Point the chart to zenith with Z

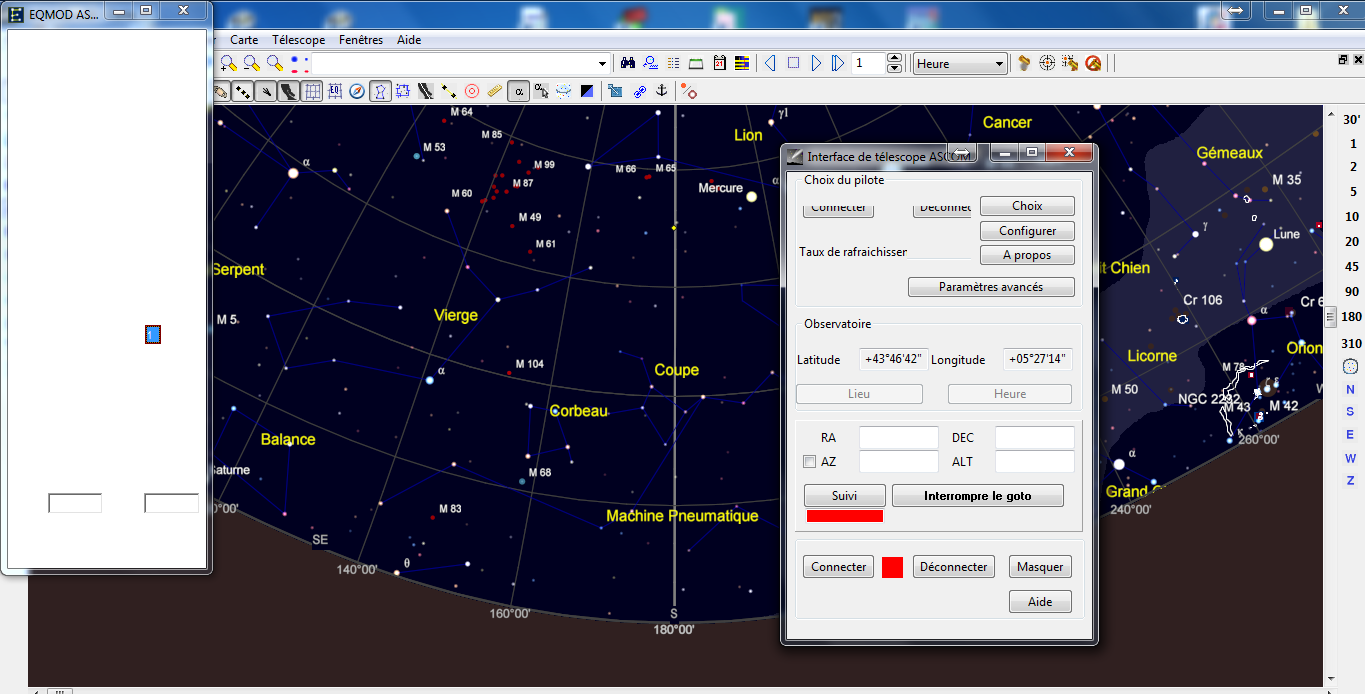pyautogui.click(x=1350, y=481)
